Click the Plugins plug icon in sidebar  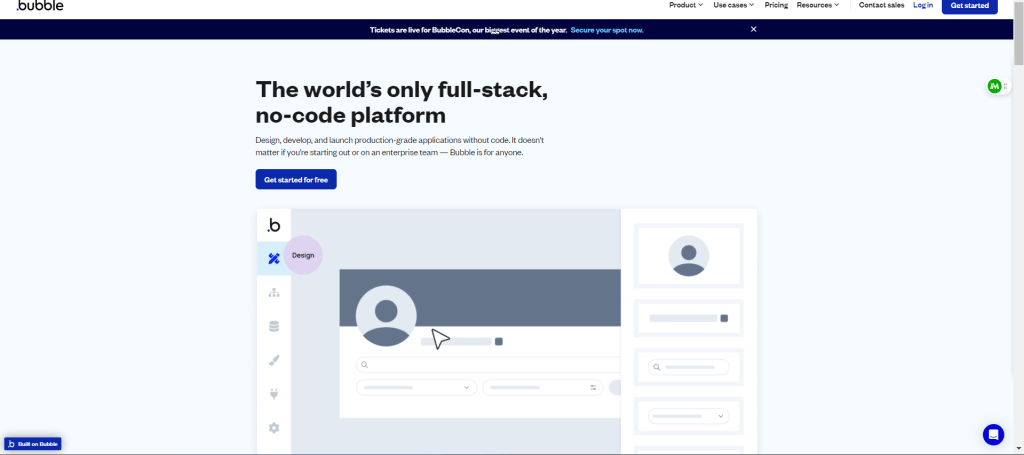pos(274,394)
